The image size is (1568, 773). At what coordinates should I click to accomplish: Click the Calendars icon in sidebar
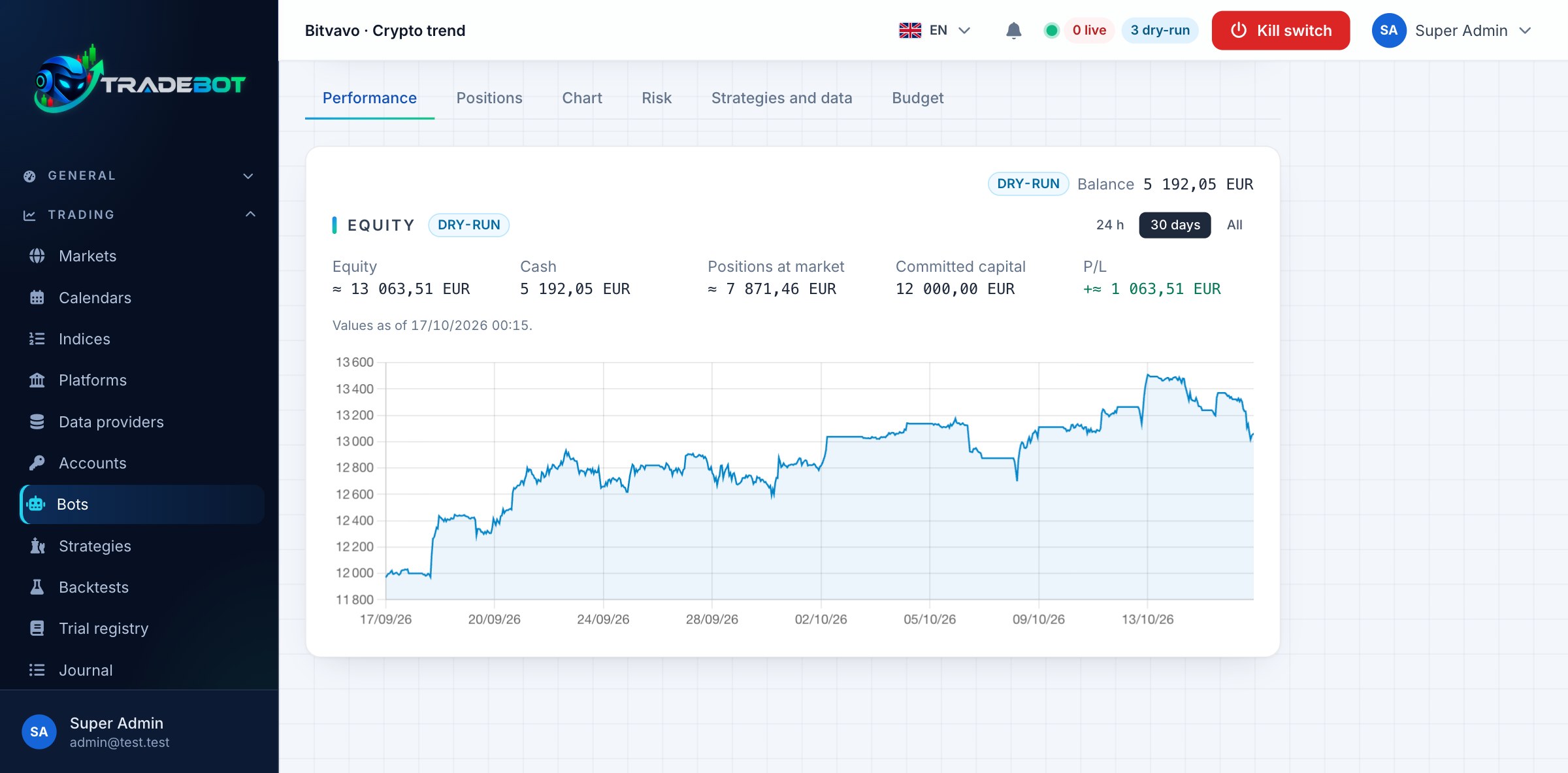tap(37, 298)
